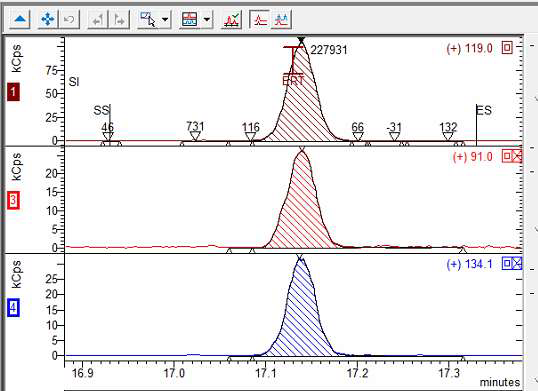Click the dark red trace 1 number box
Image resolution: width=538 pixels, height=391 pixels.
point(13,92)
